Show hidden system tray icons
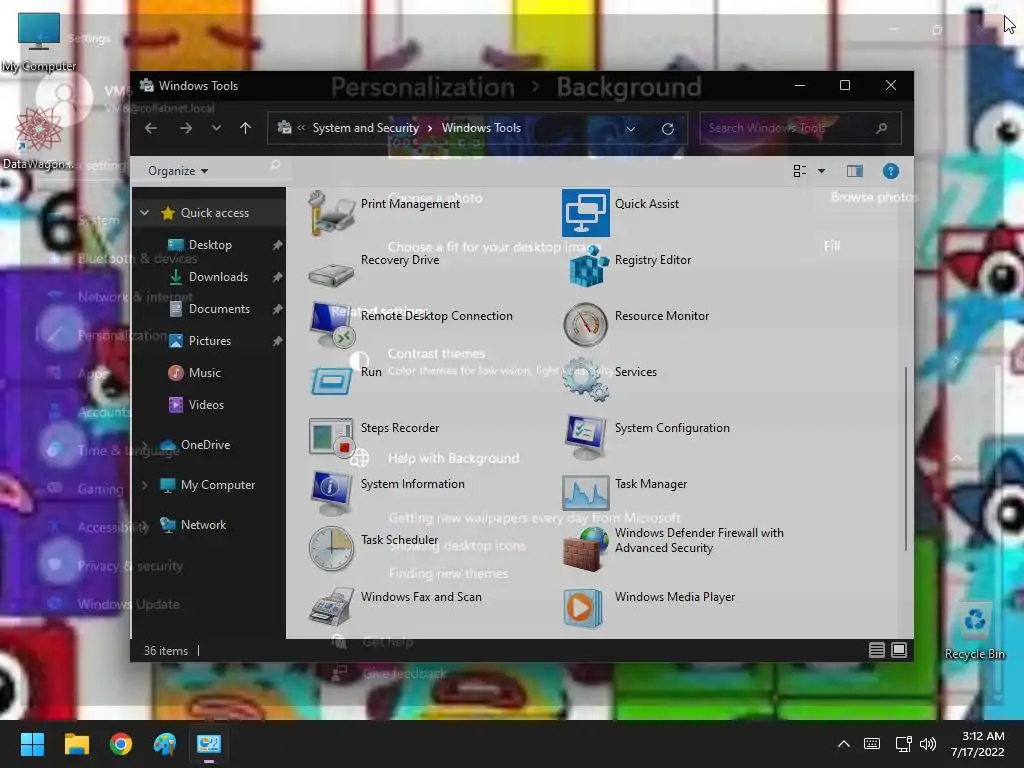This screenshot has height=768, width=1024. [x=844, y=744]
